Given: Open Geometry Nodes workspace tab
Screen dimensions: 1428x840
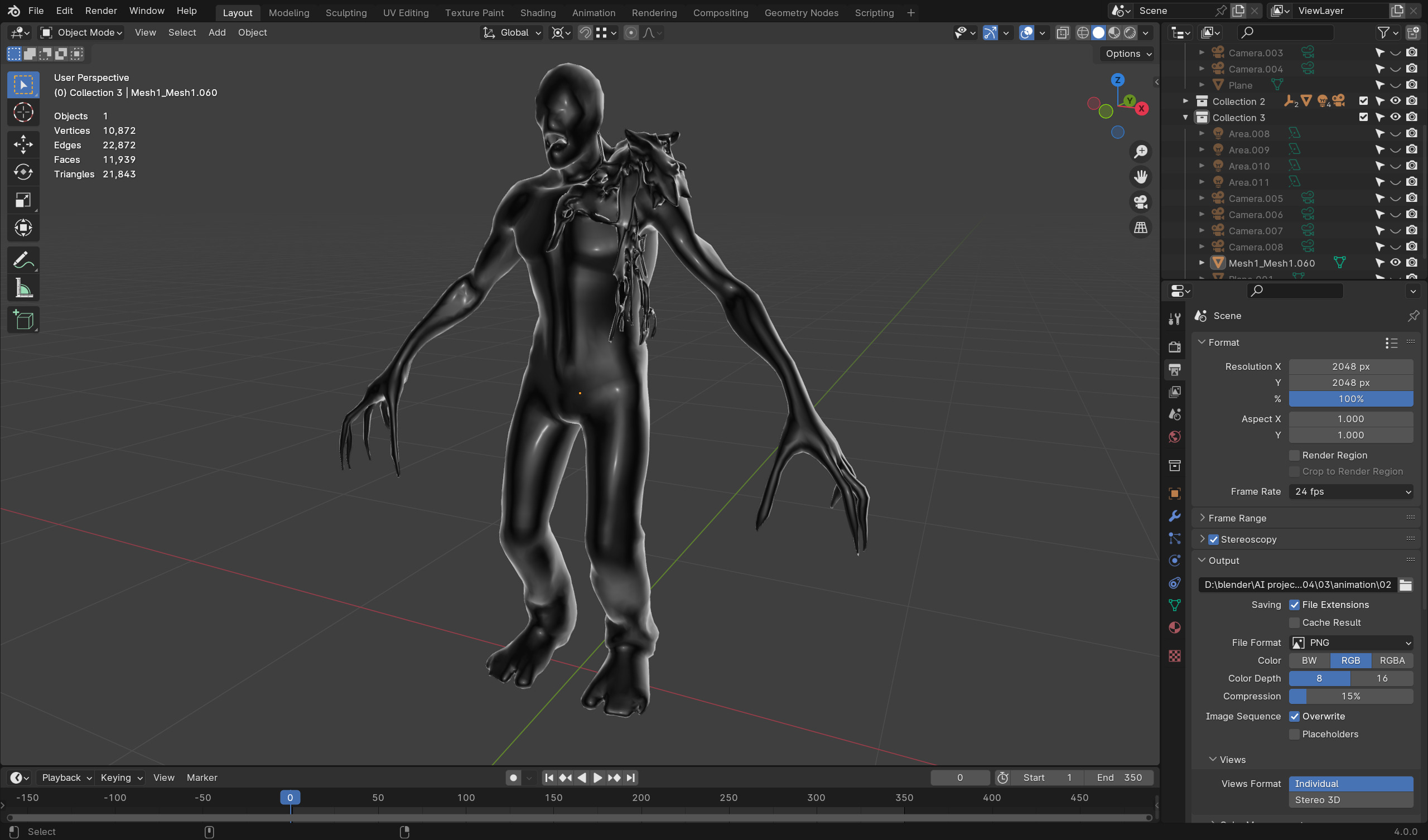Looking at the screenshot, I should [801, 12].
